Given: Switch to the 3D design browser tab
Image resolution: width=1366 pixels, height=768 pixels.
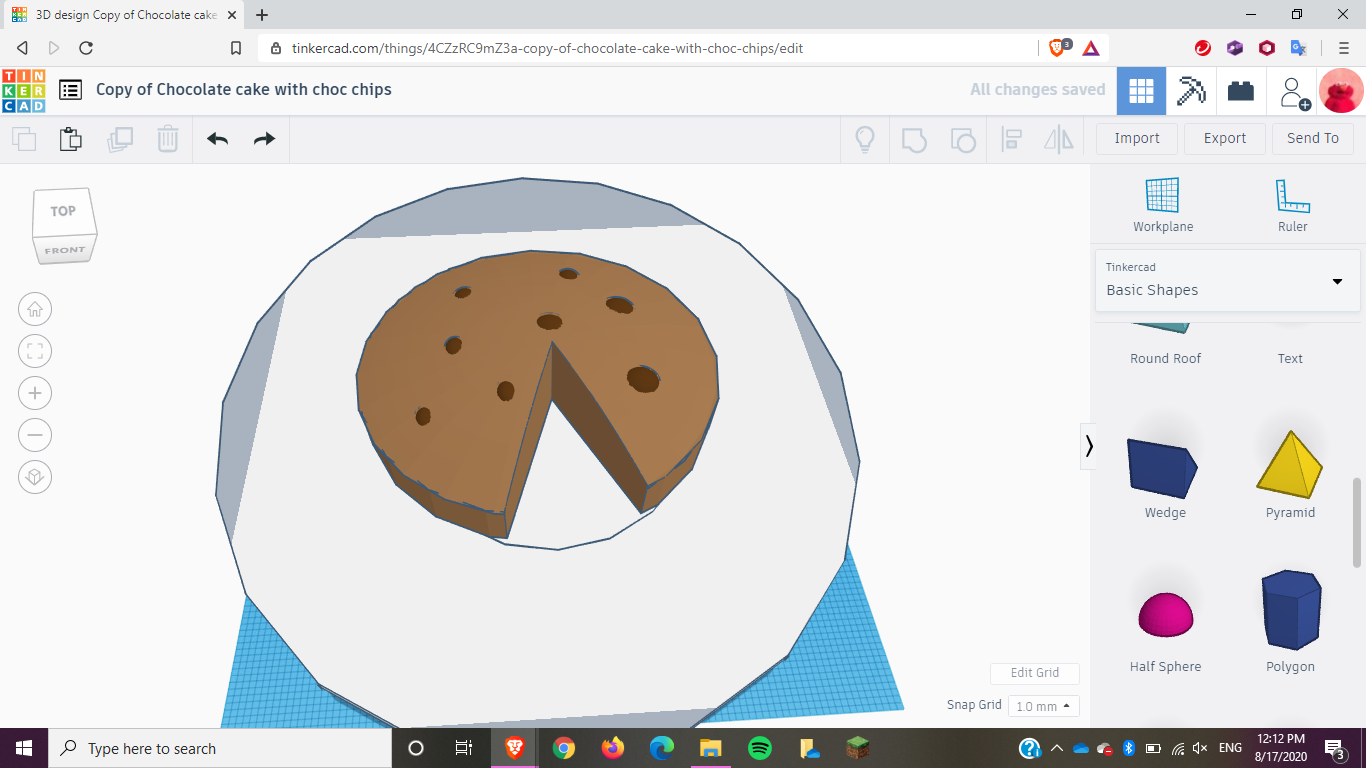Looking at the screenshot, I should pyautogui.click(x=120, y=16).
